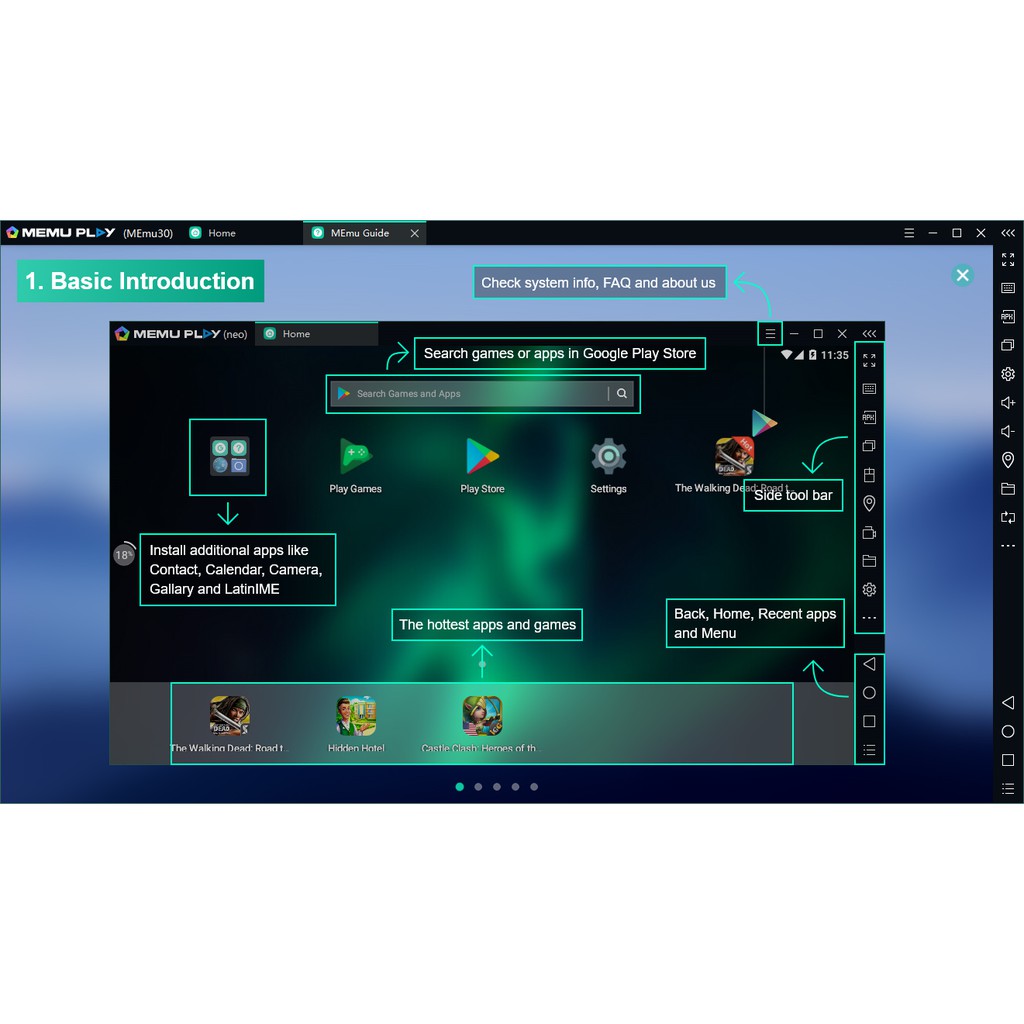Collapse the sidebar with triple chevron

(1008, 233)
